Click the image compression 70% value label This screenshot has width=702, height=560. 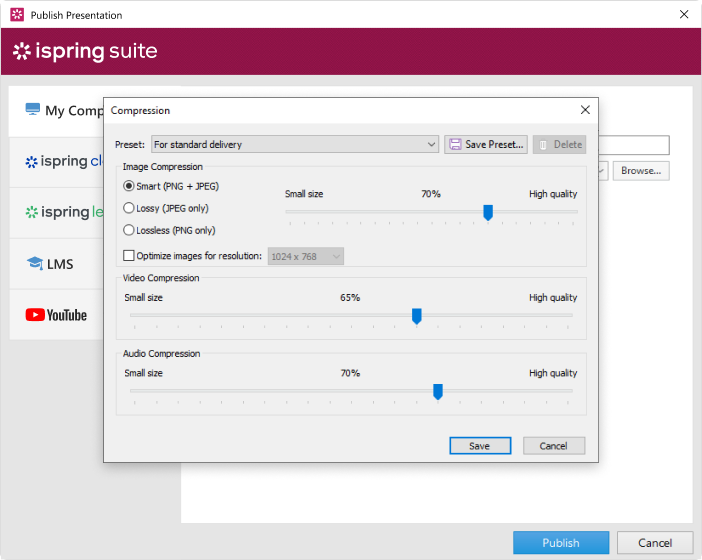(431, 194)
